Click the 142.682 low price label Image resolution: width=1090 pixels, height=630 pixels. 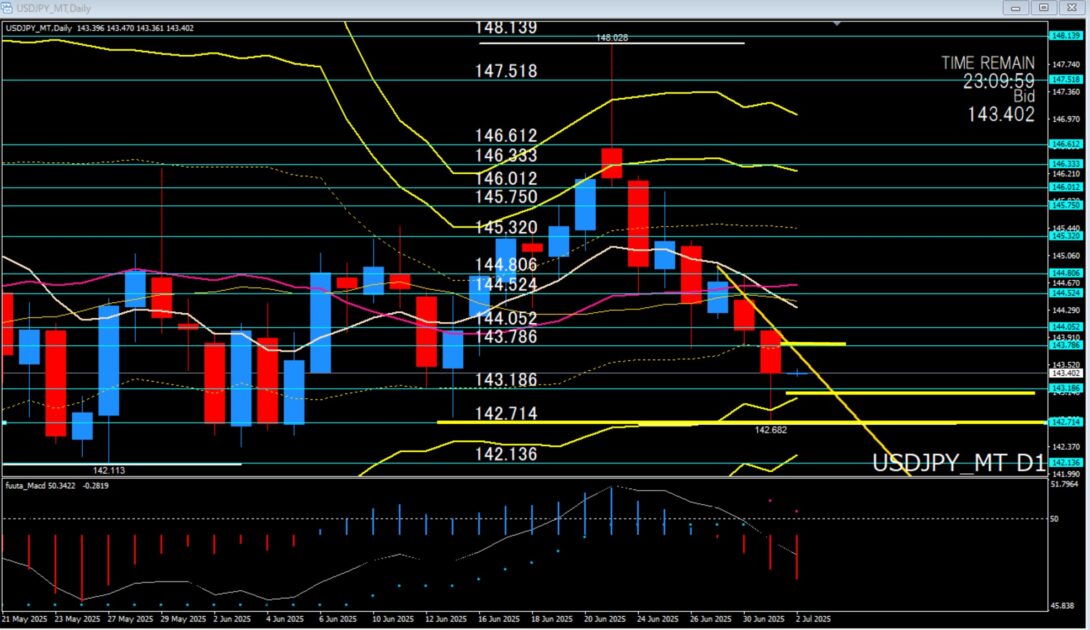tap(769, 428)
